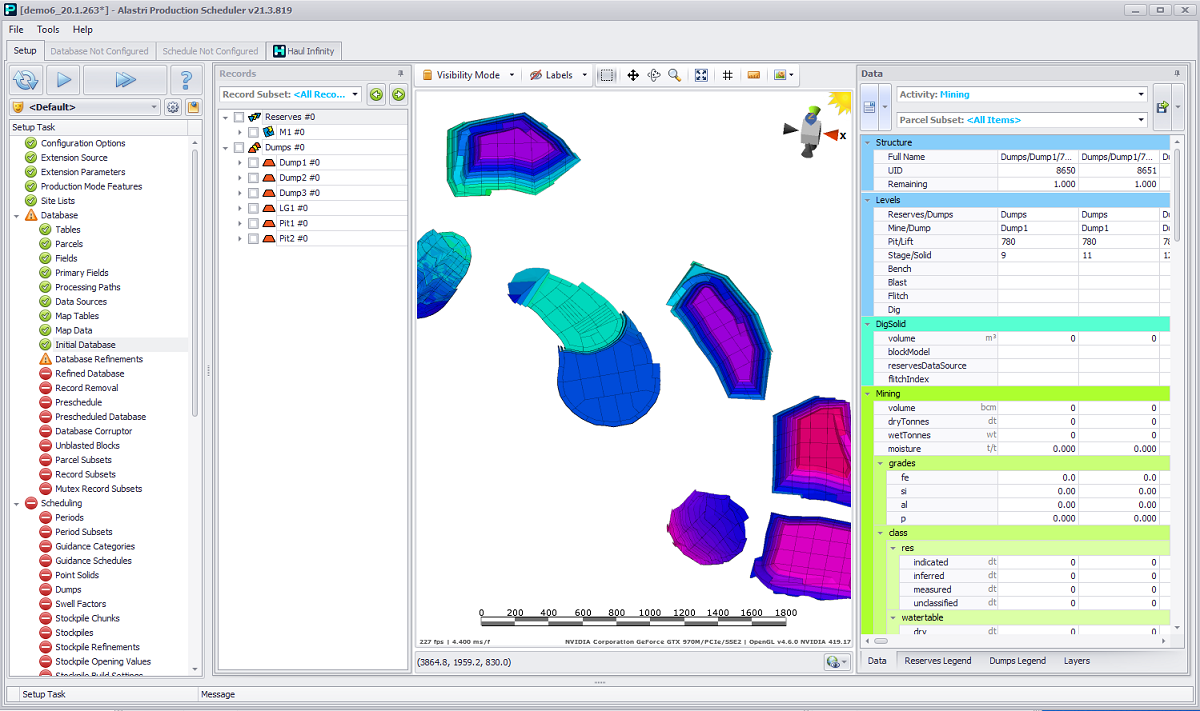The image size is (1200, 711).
Task: Expand the LG1 #0 tree node
Action: click(240, 208)
